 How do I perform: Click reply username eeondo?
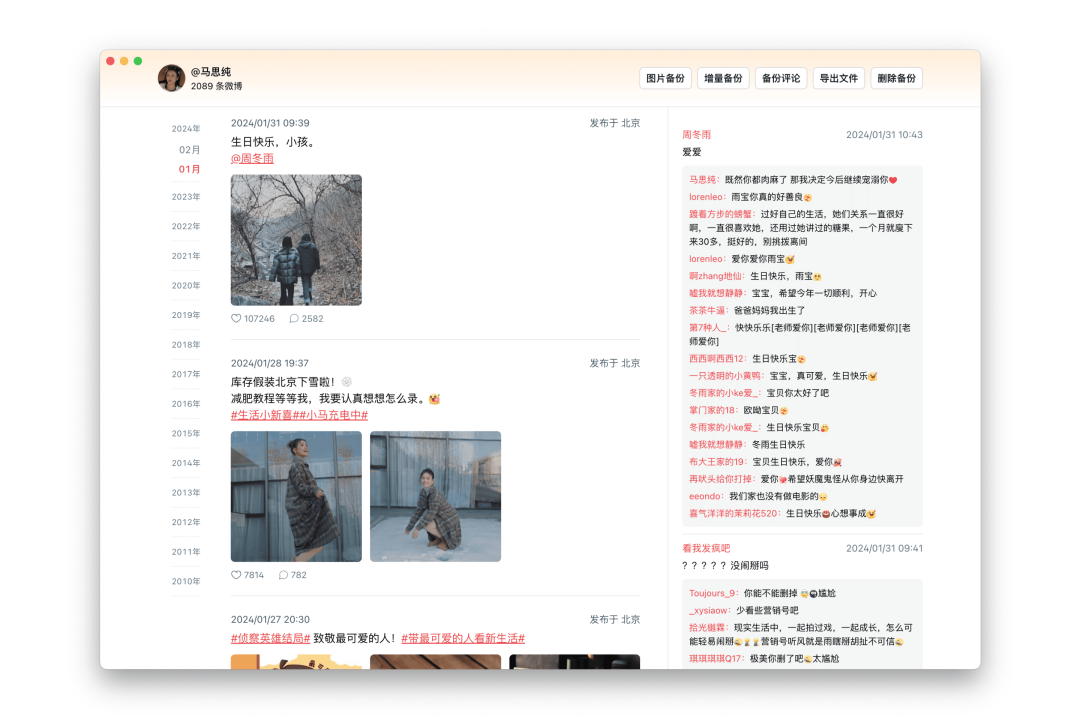(706, 497)
